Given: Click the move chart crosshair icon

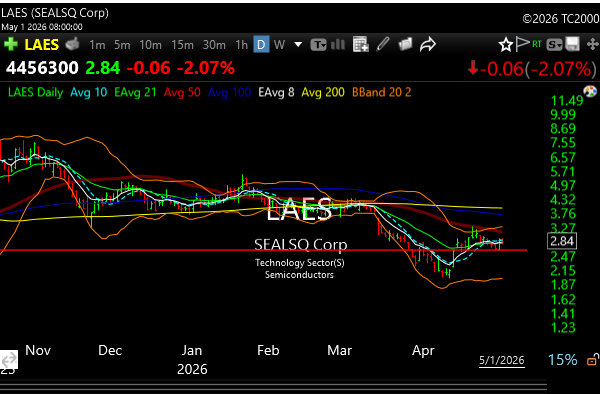Looking at the screenshot, I should point(592,44).
